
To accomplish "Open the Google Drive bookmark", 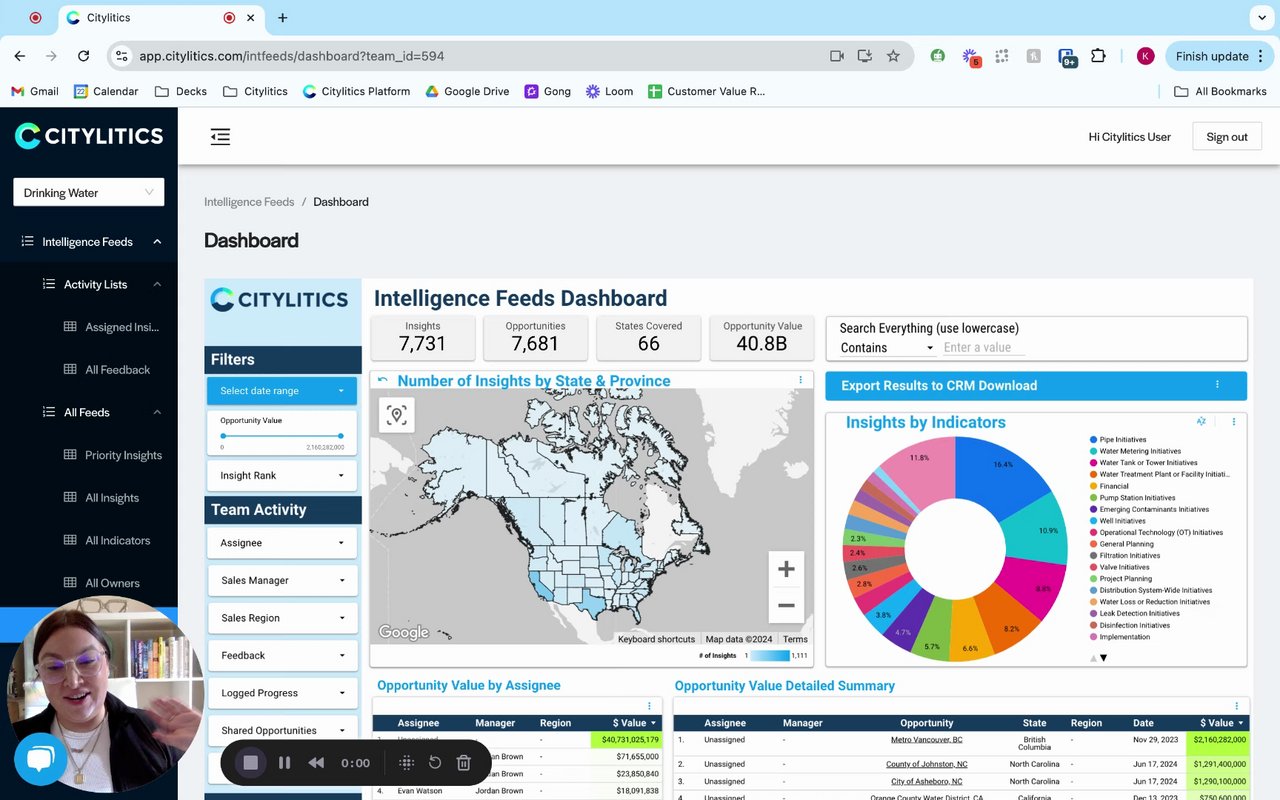I will point(467,91).
